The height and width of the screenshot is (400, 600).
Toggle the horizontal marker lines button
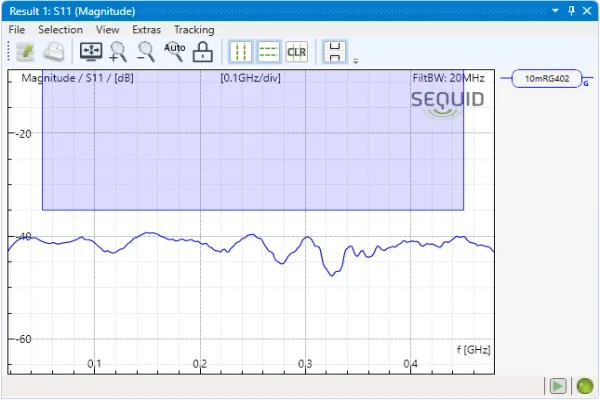[268, 51]
